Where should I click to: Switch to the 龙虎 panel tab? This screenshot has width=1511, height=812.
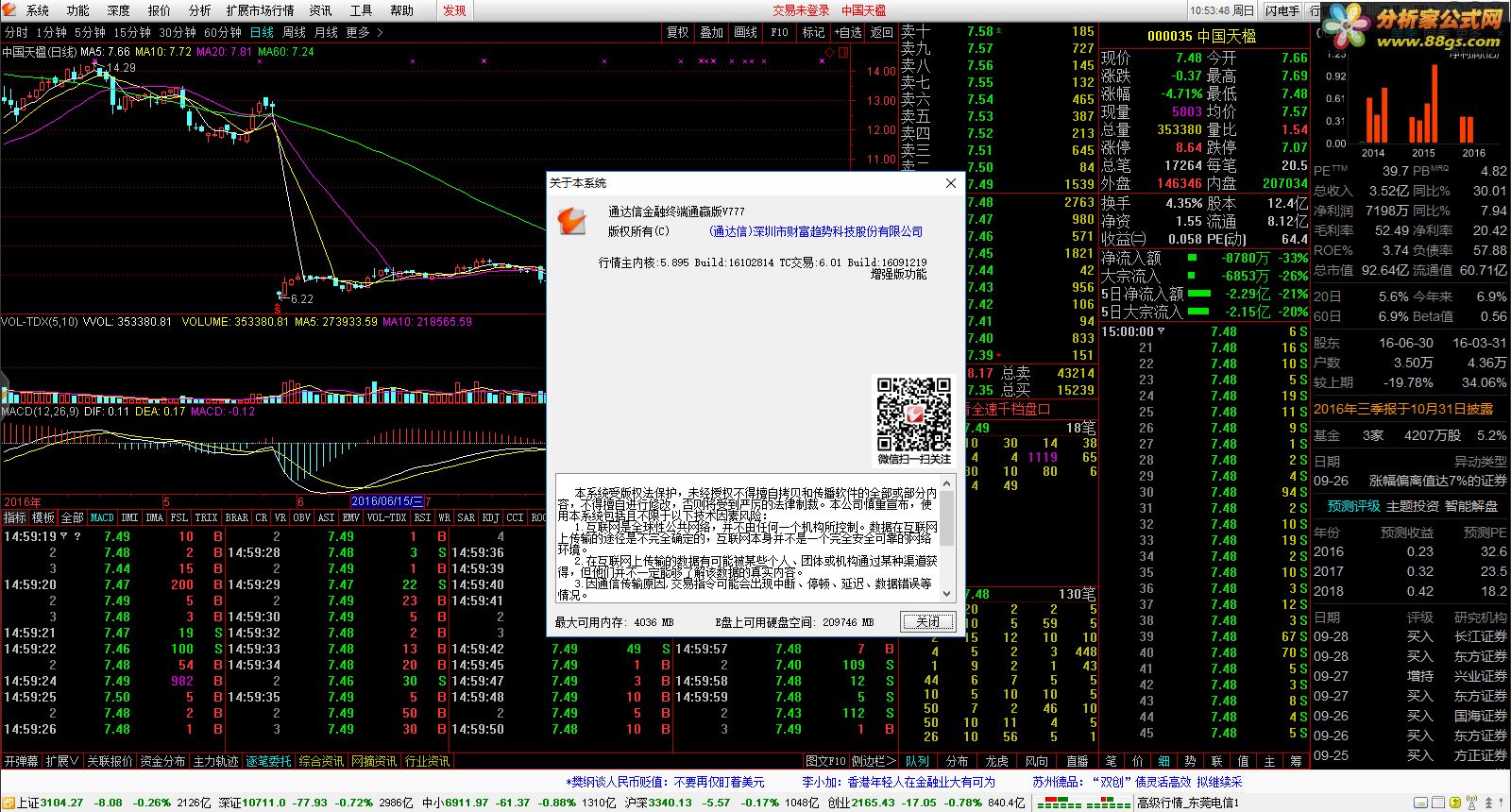996,761
